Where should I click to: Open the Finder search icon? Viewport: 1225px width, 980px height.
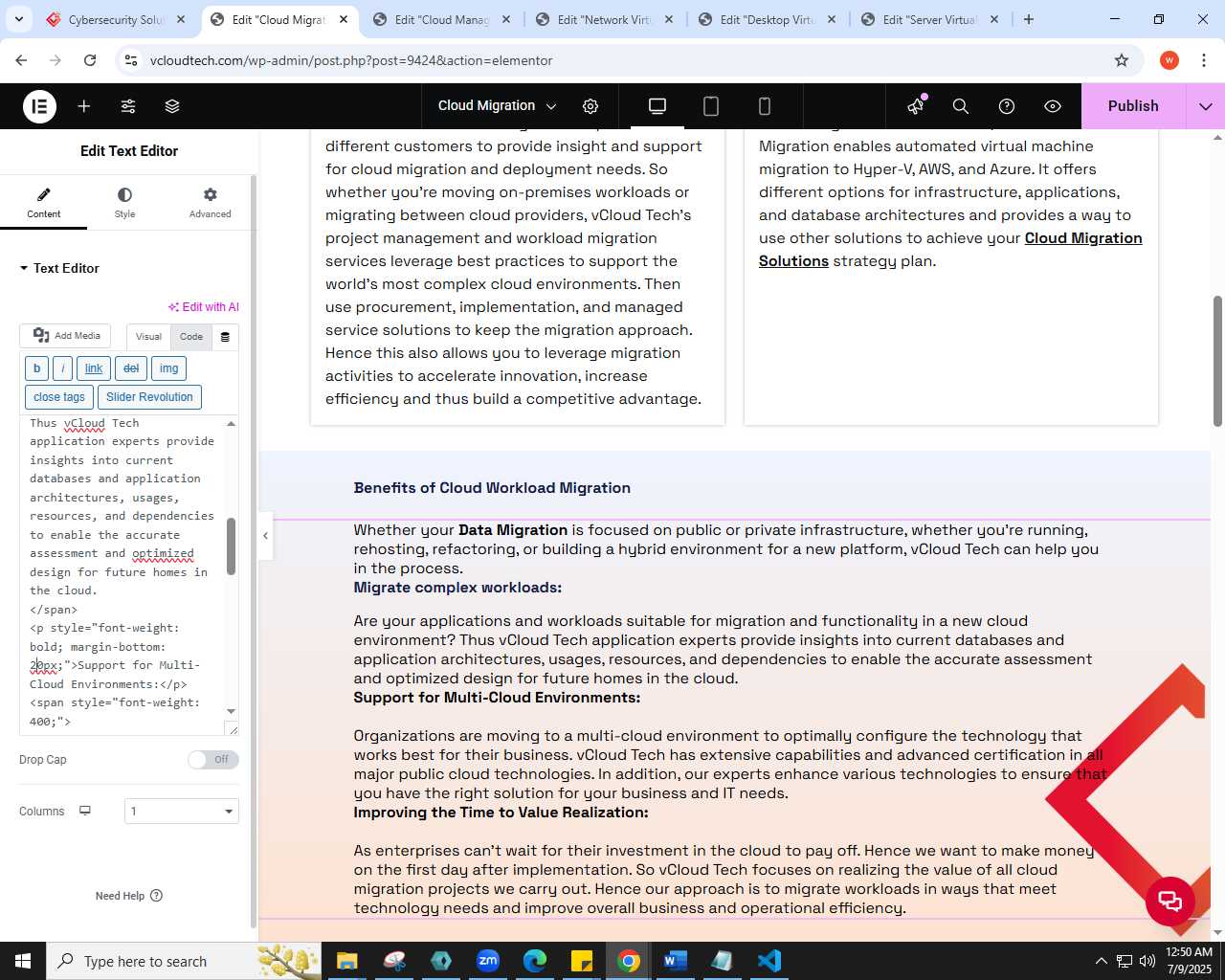(x=961, y=106)
